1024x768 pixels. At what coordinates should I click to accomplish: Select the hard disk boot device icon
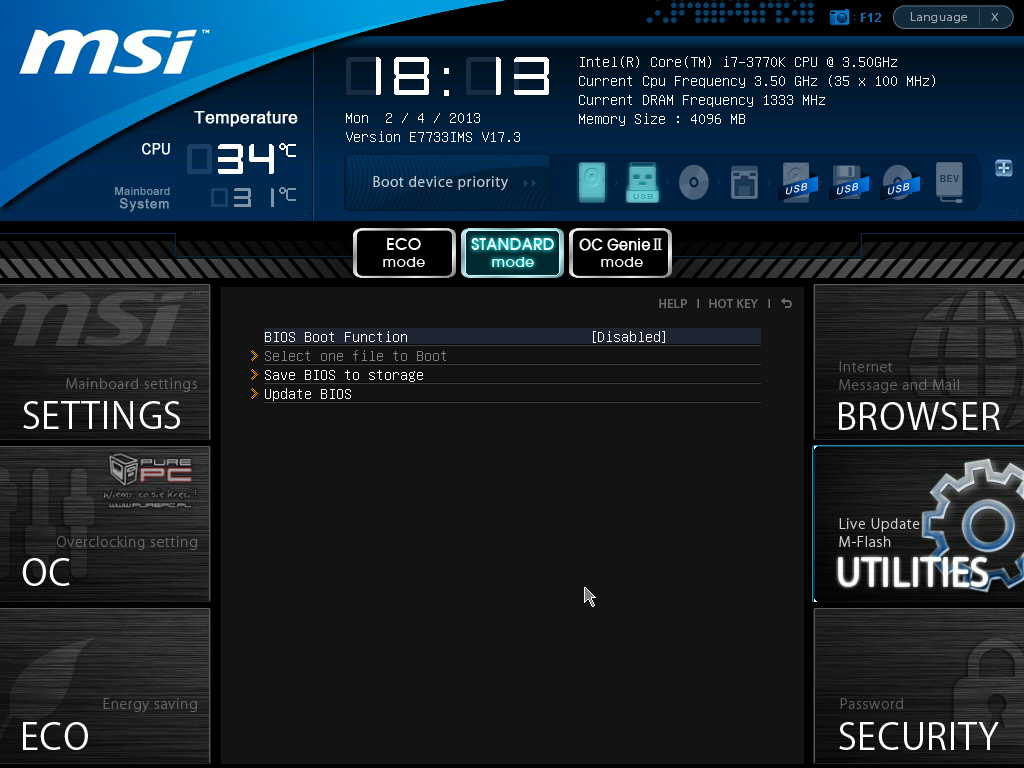point(592,182)
